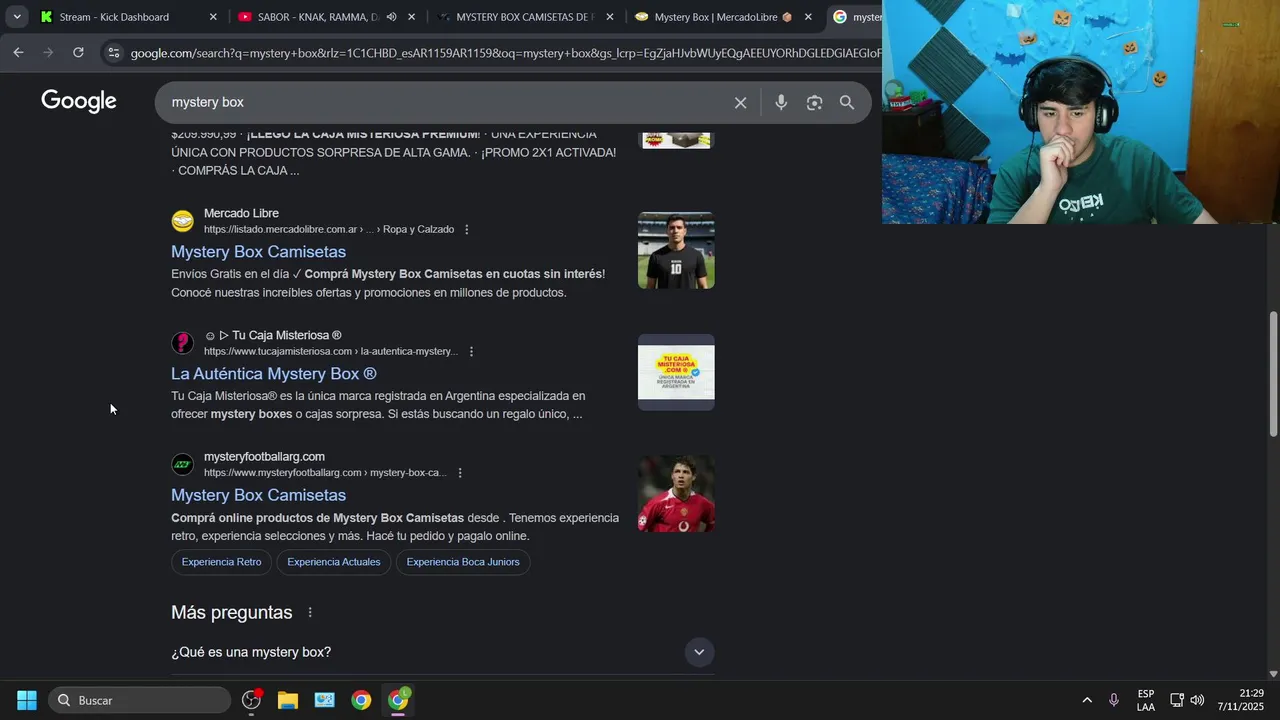Start voice search with the microphone icon
This screenshot has height=720, width=1280.
point(781,103)
